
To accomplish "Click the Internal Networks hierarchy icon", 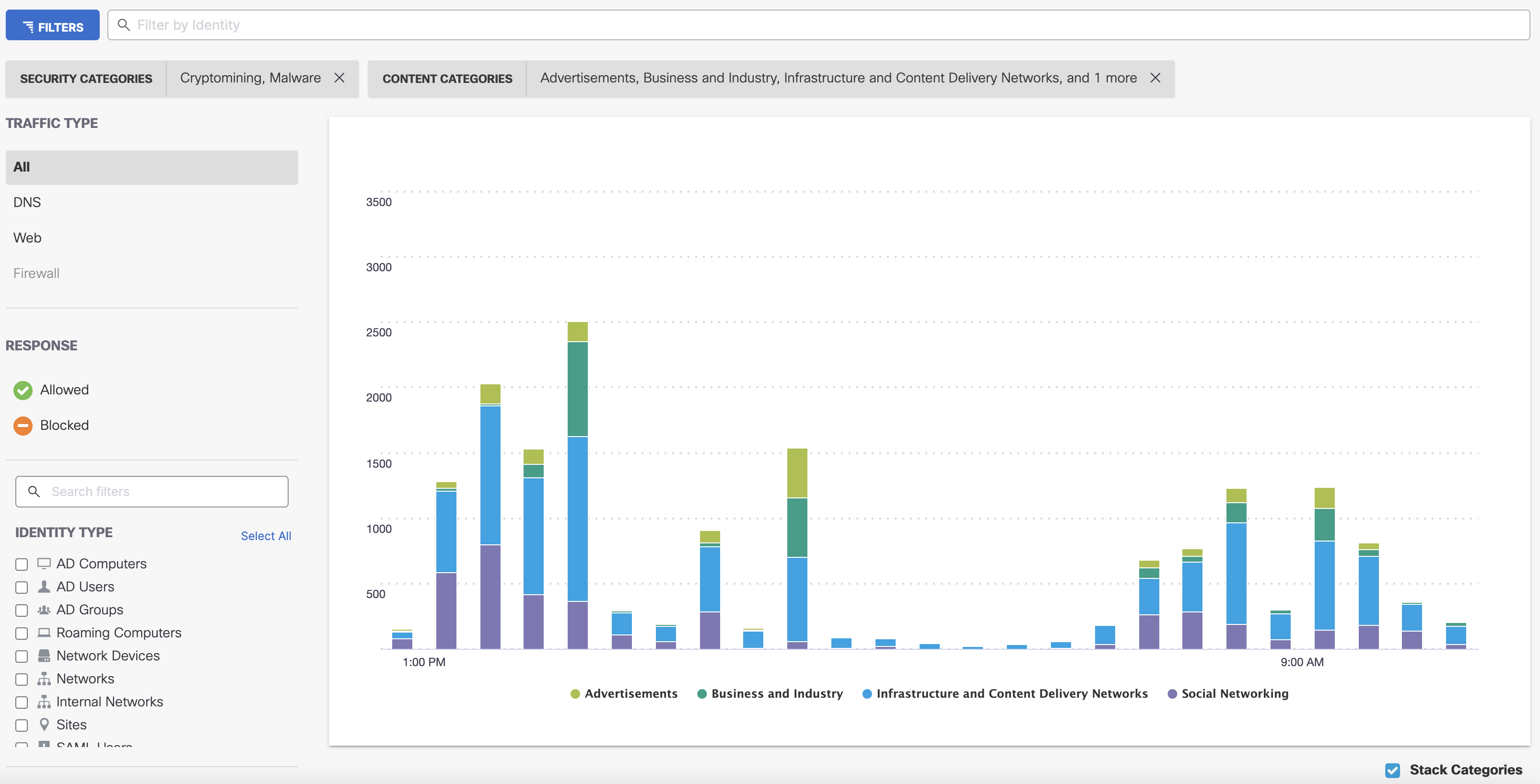I will 44,702.
